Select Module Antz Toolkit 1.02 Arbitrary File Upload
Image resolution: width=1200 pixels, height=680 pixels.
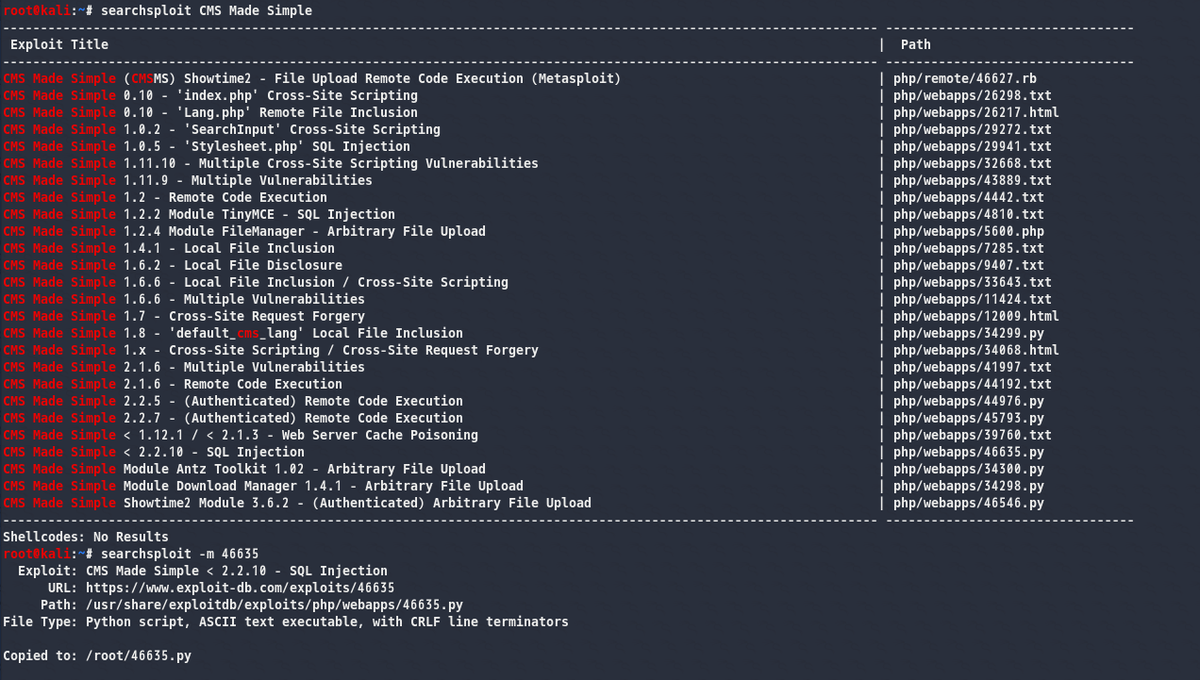(x=244, y=469)
